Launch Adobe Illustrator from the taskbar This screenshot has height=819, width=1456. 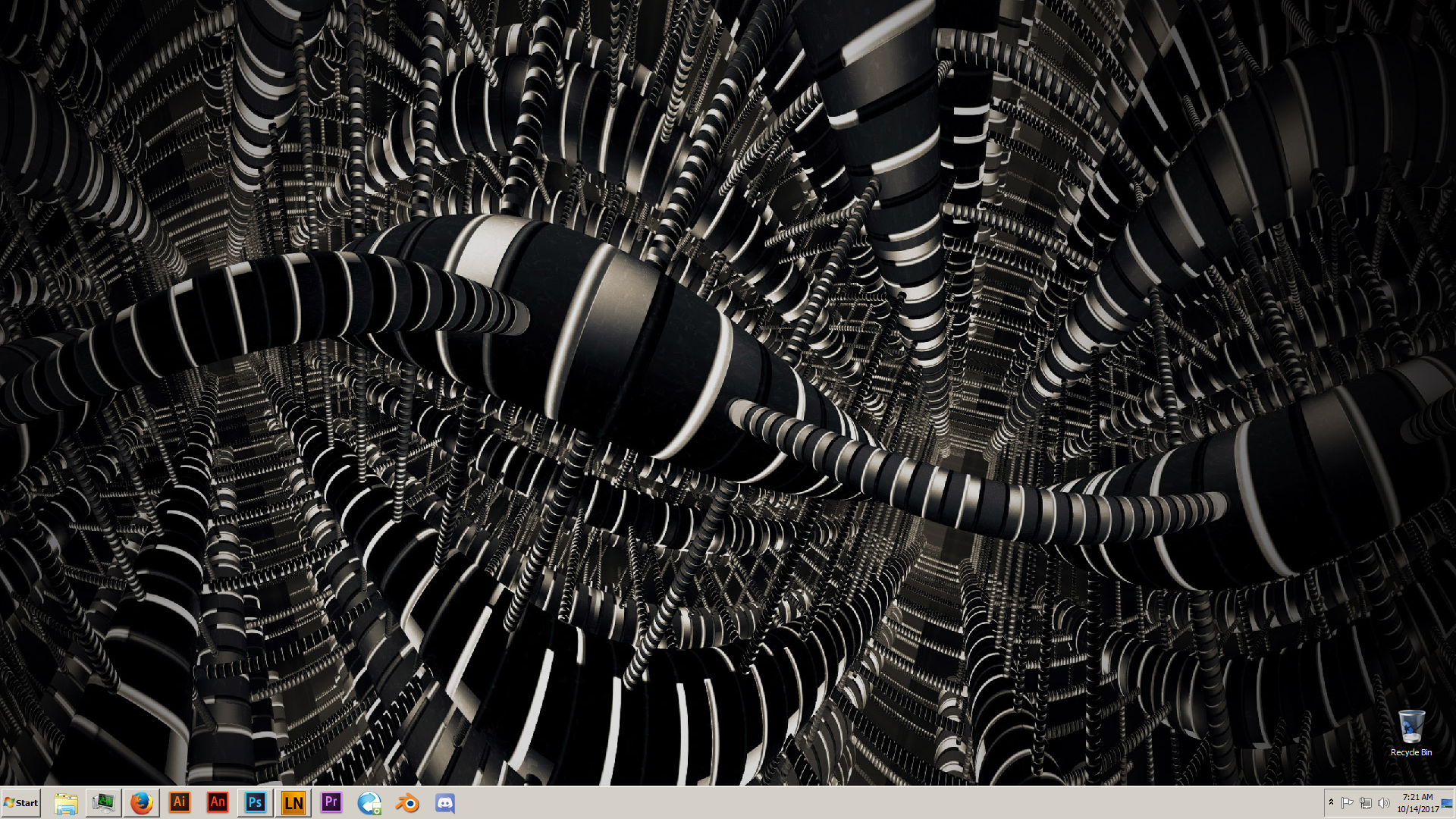(180, 802)
